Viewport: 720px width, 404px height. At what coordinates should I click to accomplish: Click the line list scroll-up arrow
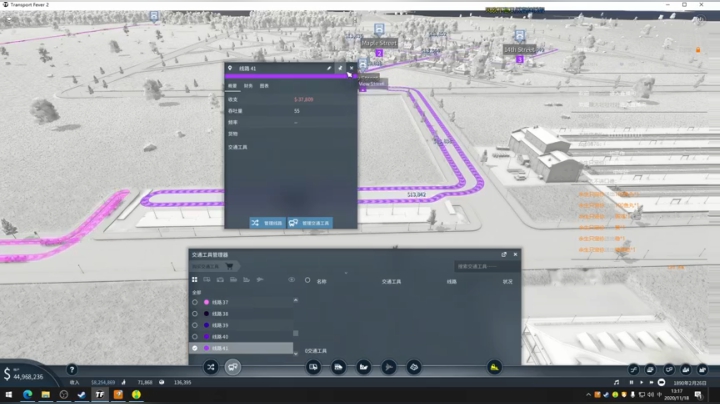[x=296, y=300]
